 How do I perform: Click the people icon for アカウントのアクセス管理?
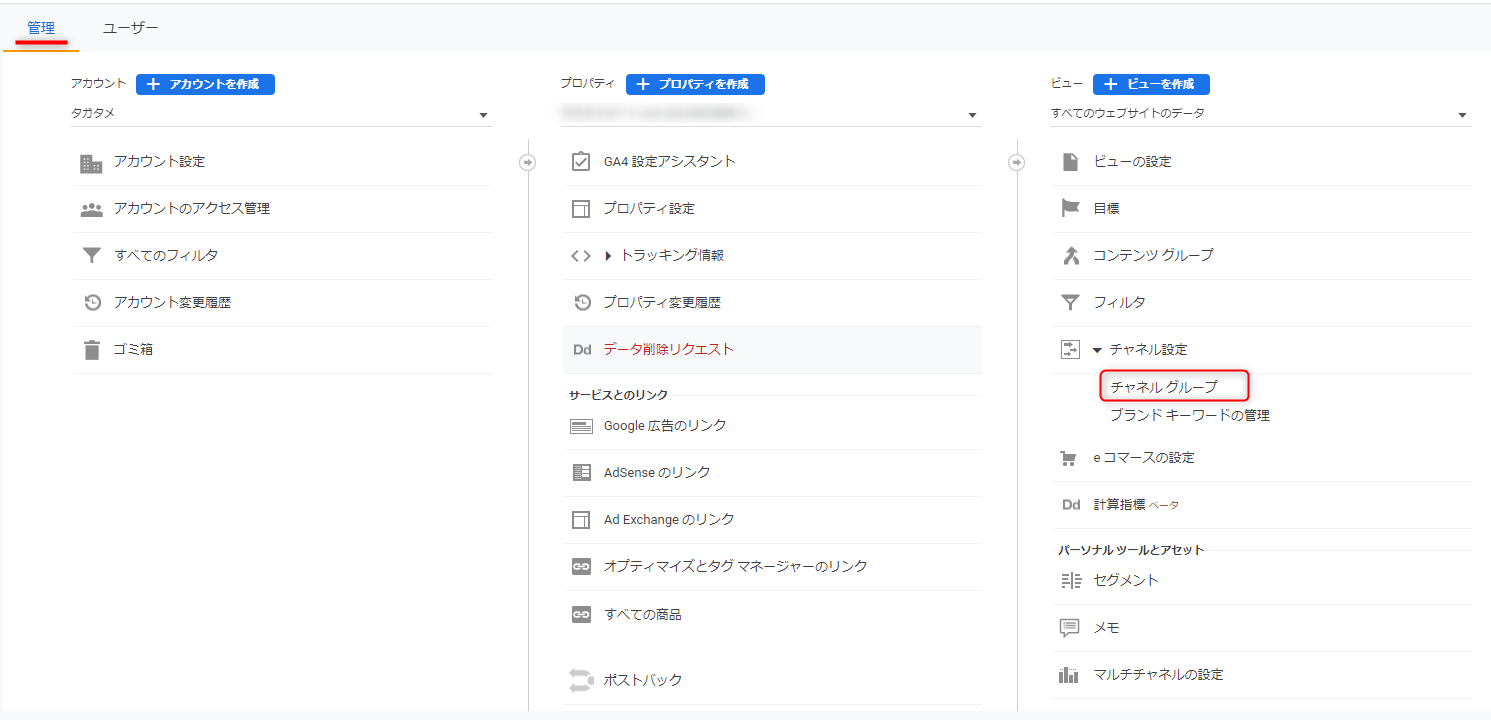(91, 209)
